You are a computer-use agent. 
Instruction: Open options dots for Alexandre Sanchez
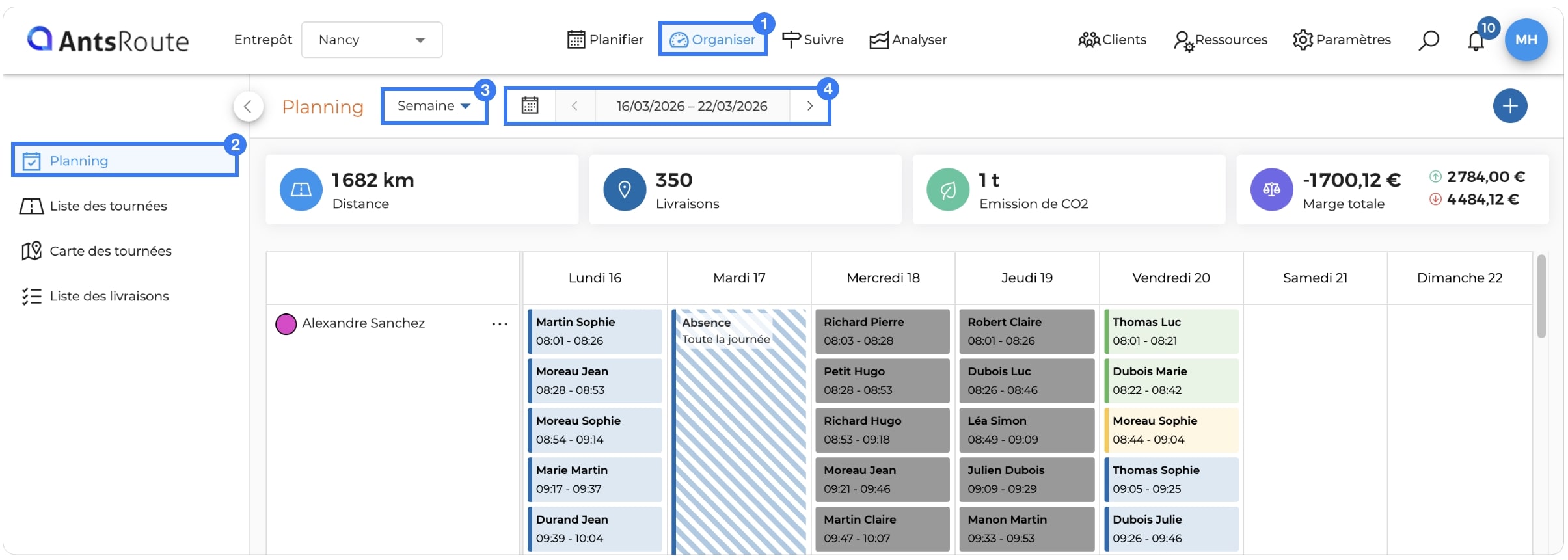[500, 323]
